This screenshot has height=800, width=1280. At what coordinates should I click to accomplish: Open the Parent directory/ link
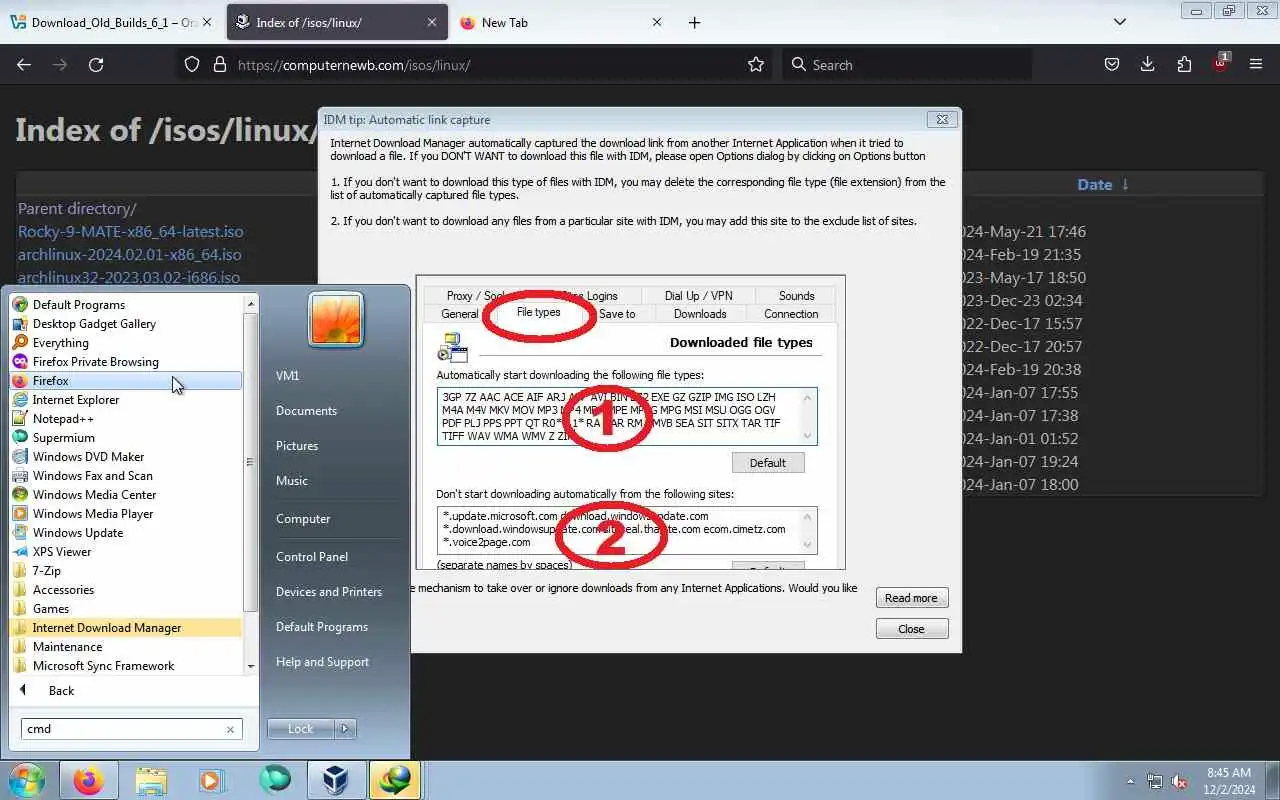click(77, 209)
